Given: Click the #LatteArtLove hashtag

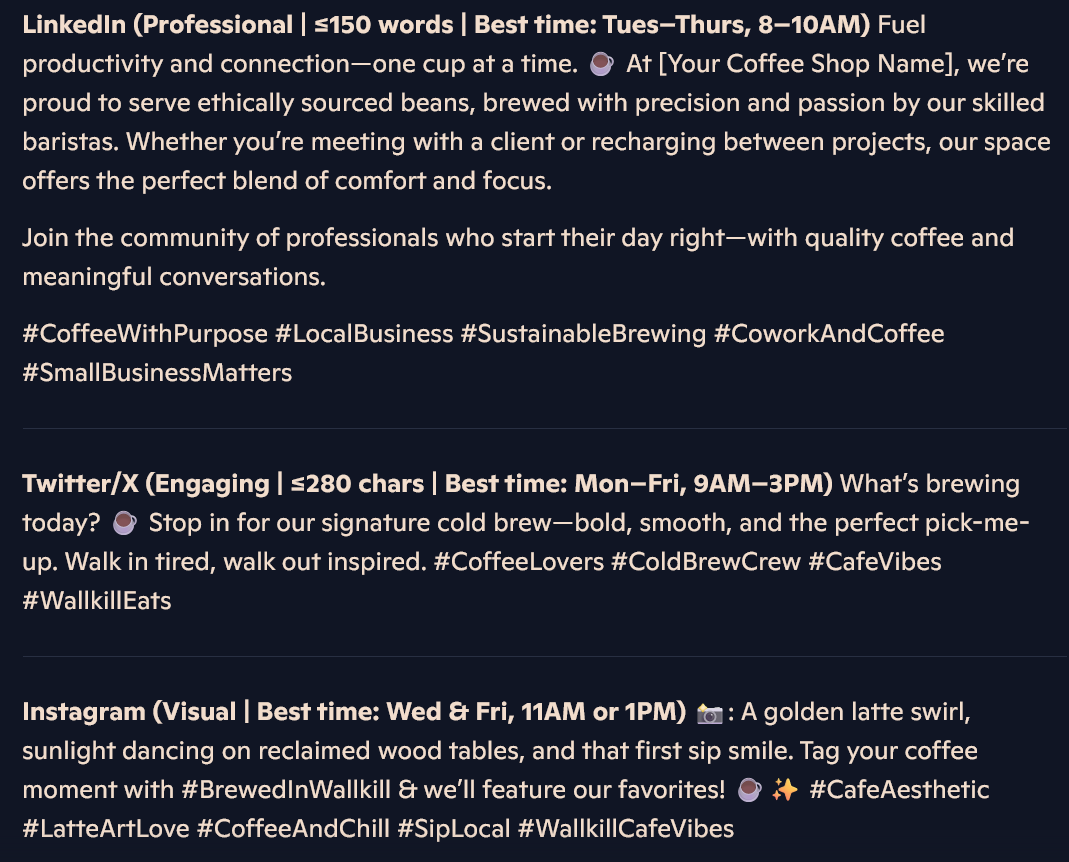Looking at the screenshot, I should (106, 829).
